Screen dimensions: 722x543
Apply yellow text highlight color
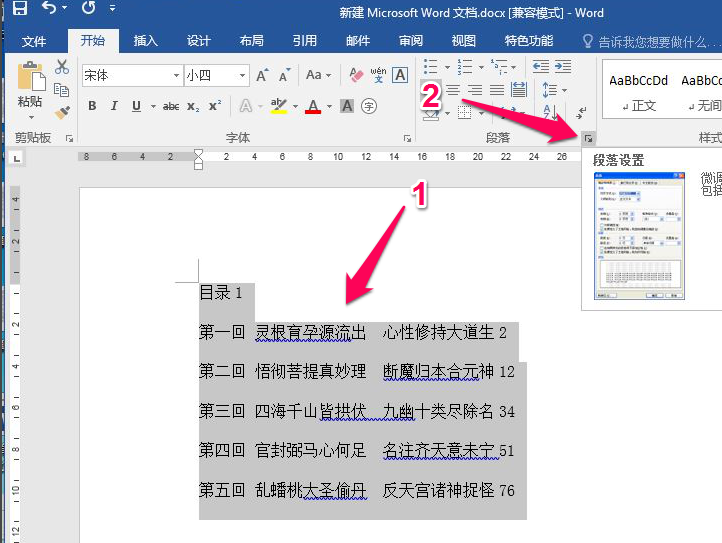[x=279, y=106]
